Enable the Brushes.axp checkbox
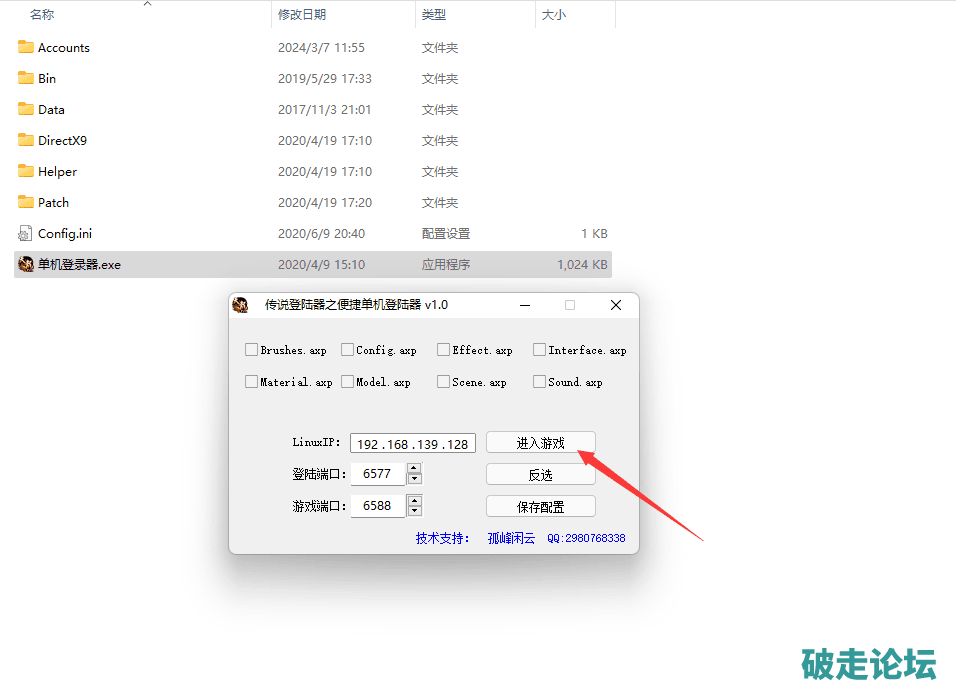Viewport: 956px width, 686px height. point(251,350)
